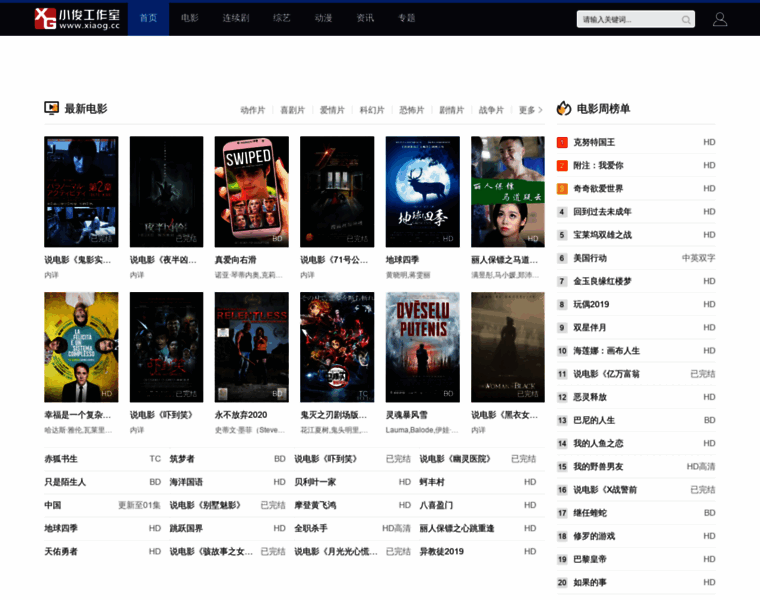The image size is (760, 600).
Task: Open 我的人鱼之恋 in the weekly ranking
Action: pyautogui.click(x=599, y=443)
